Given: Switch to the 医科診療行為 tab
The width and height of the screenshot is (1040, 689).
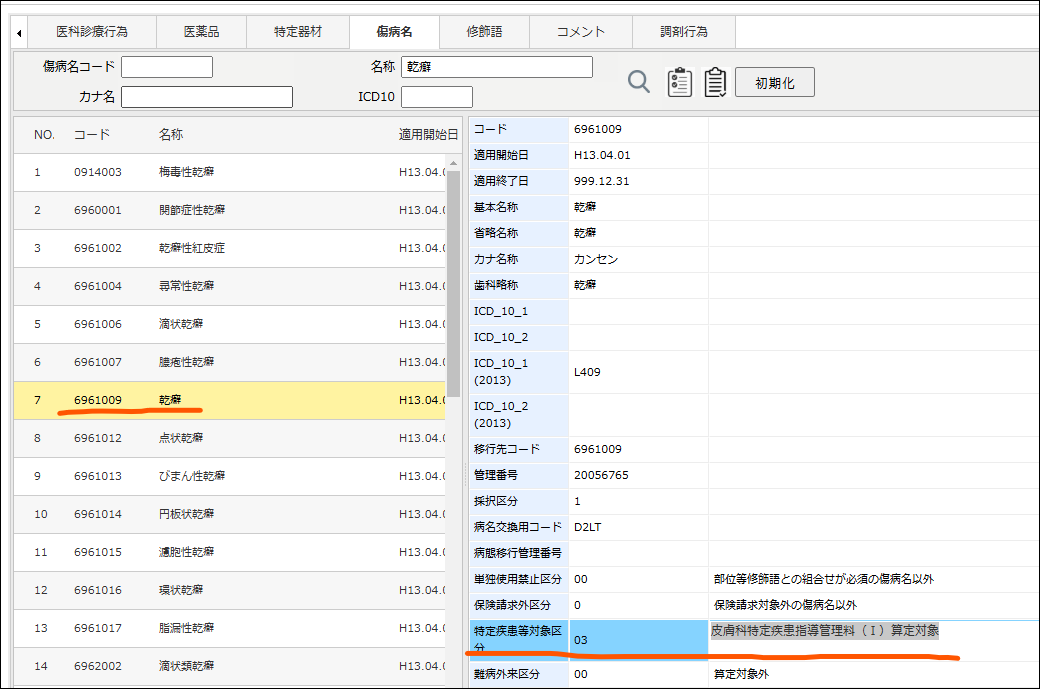Looking at the screenshot, I should click(92, 32).
